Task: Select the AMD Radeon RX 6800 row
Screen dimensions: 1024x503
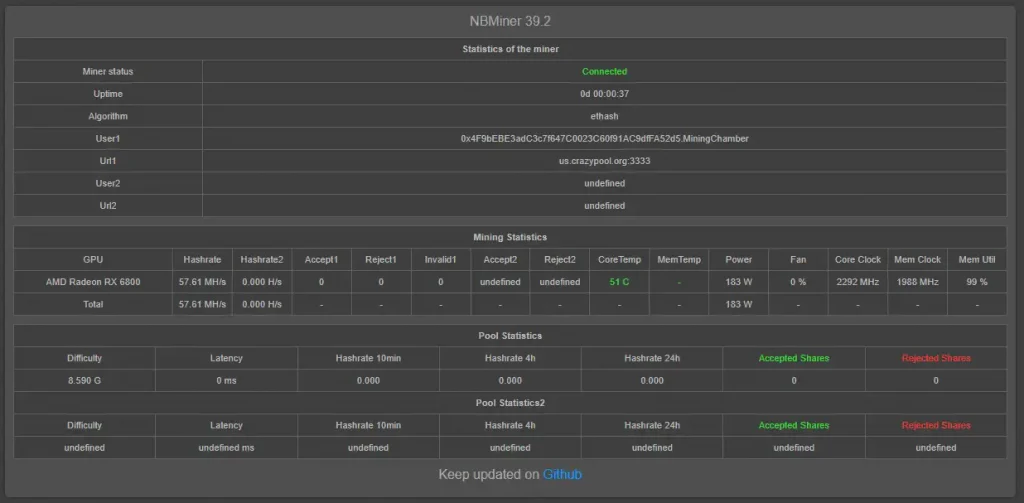Action: [93, 282]
